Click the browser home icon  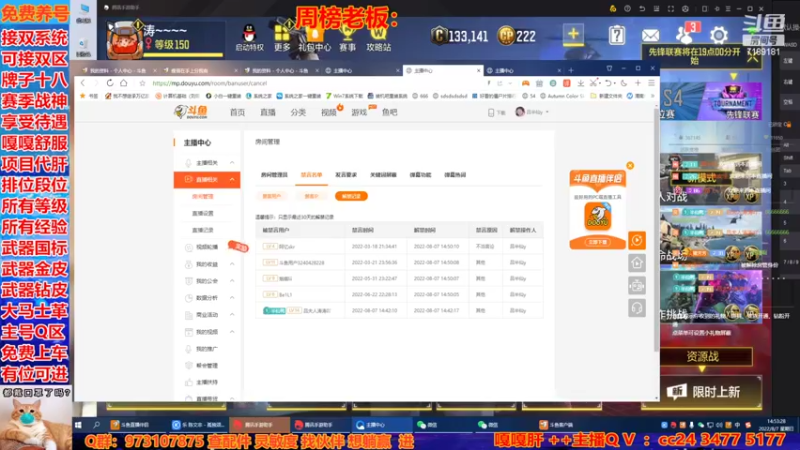123,83
